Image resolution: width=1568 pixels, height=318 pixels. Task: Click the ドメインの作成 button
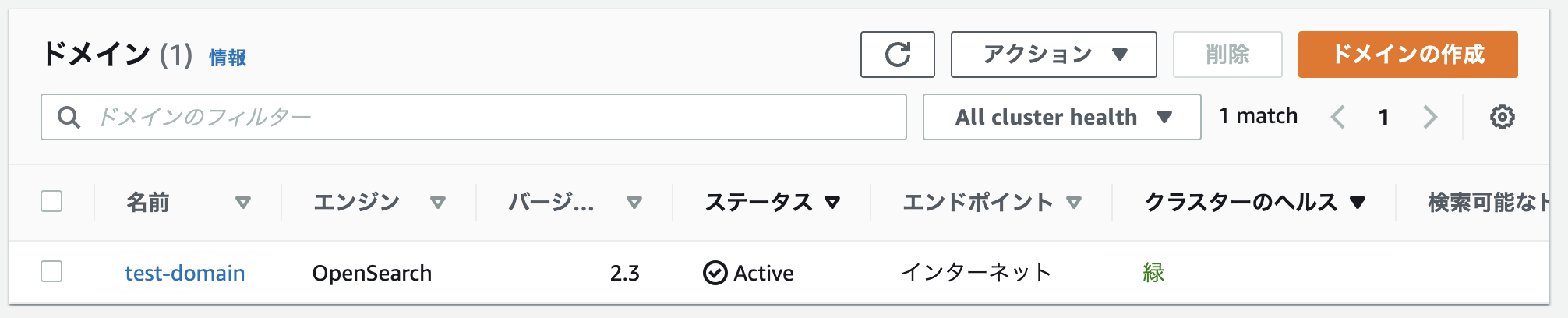(x=1407, y=55)
